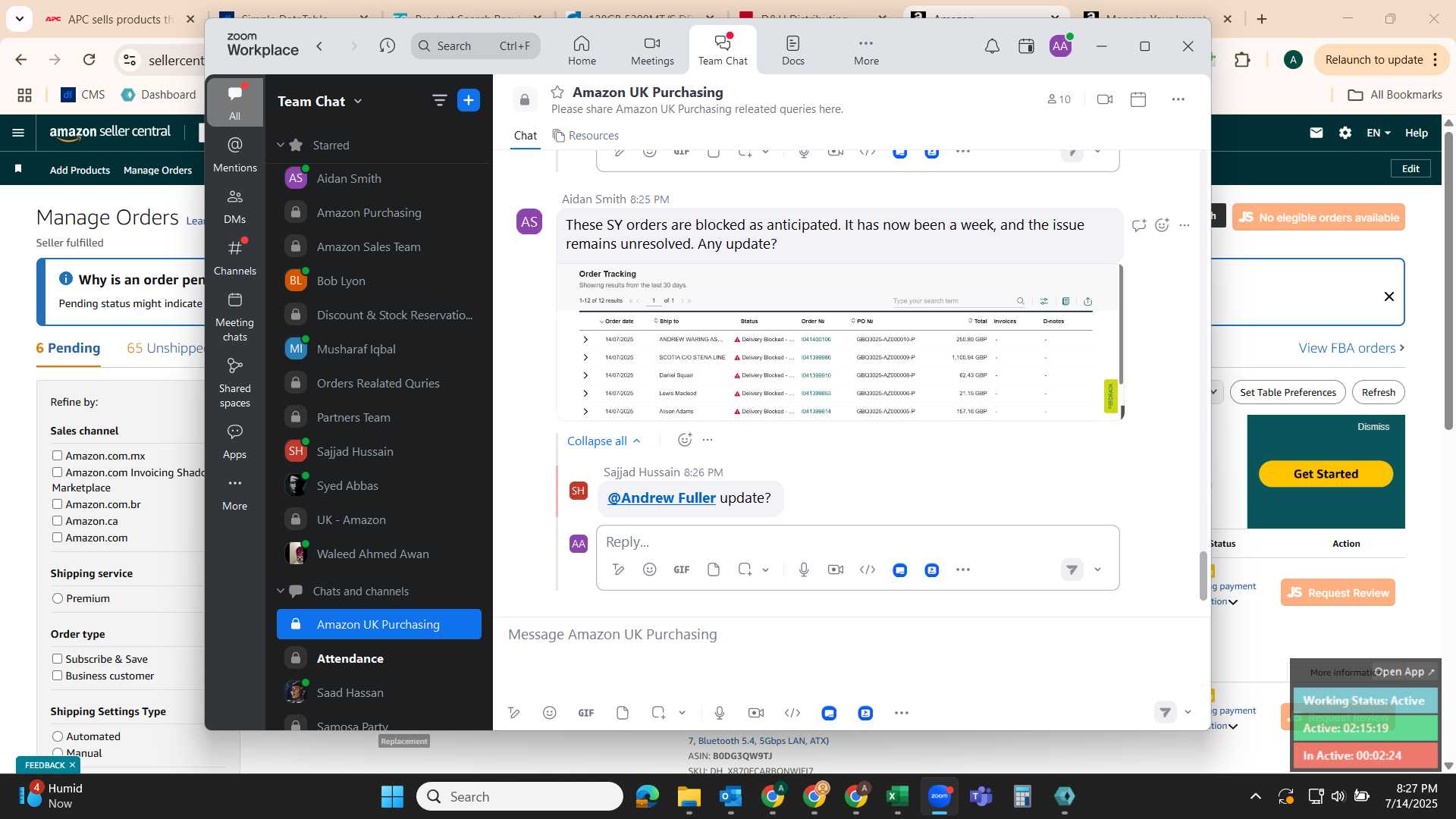
Task: Click the @Andrew Fuller mention link
Action: click(661, 498)
